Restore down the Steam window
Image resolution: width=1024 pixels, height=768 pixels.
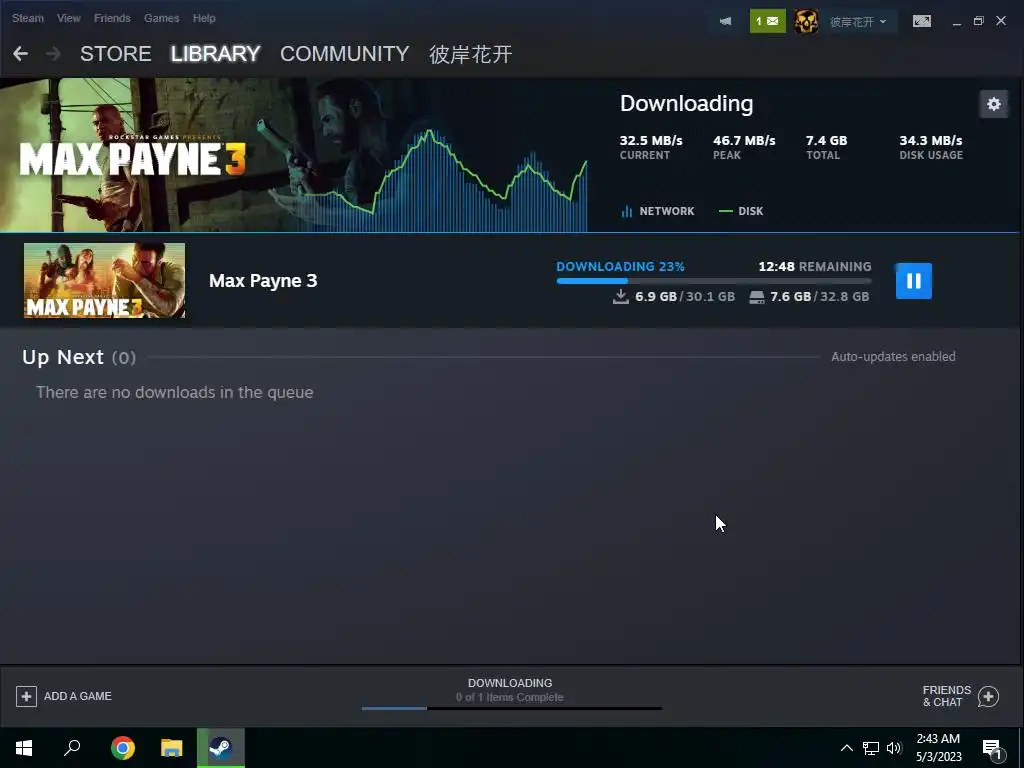[x=978, y=21]
